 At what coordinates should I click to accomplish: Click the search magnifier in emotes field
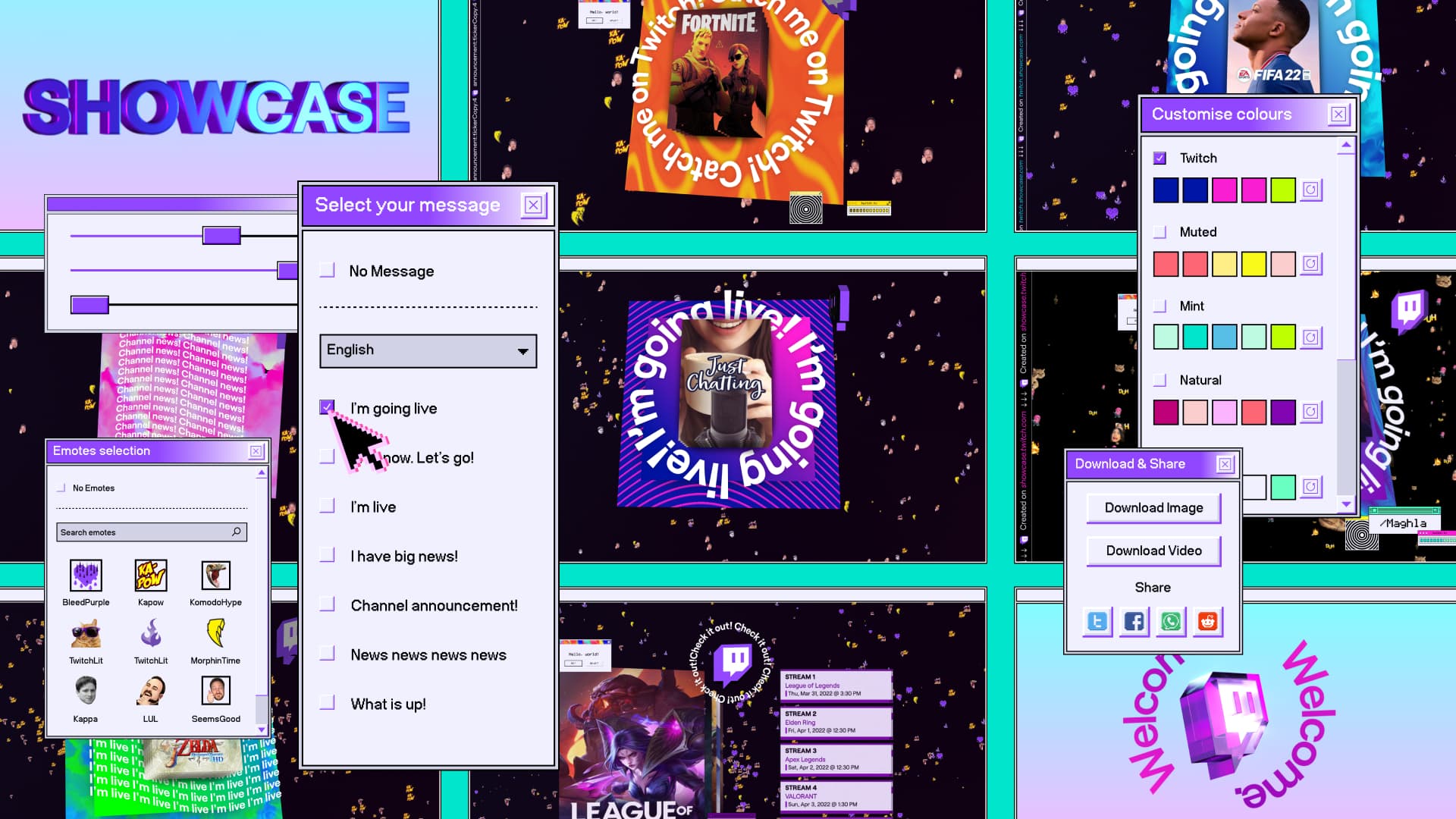click(x=237, y=532)
